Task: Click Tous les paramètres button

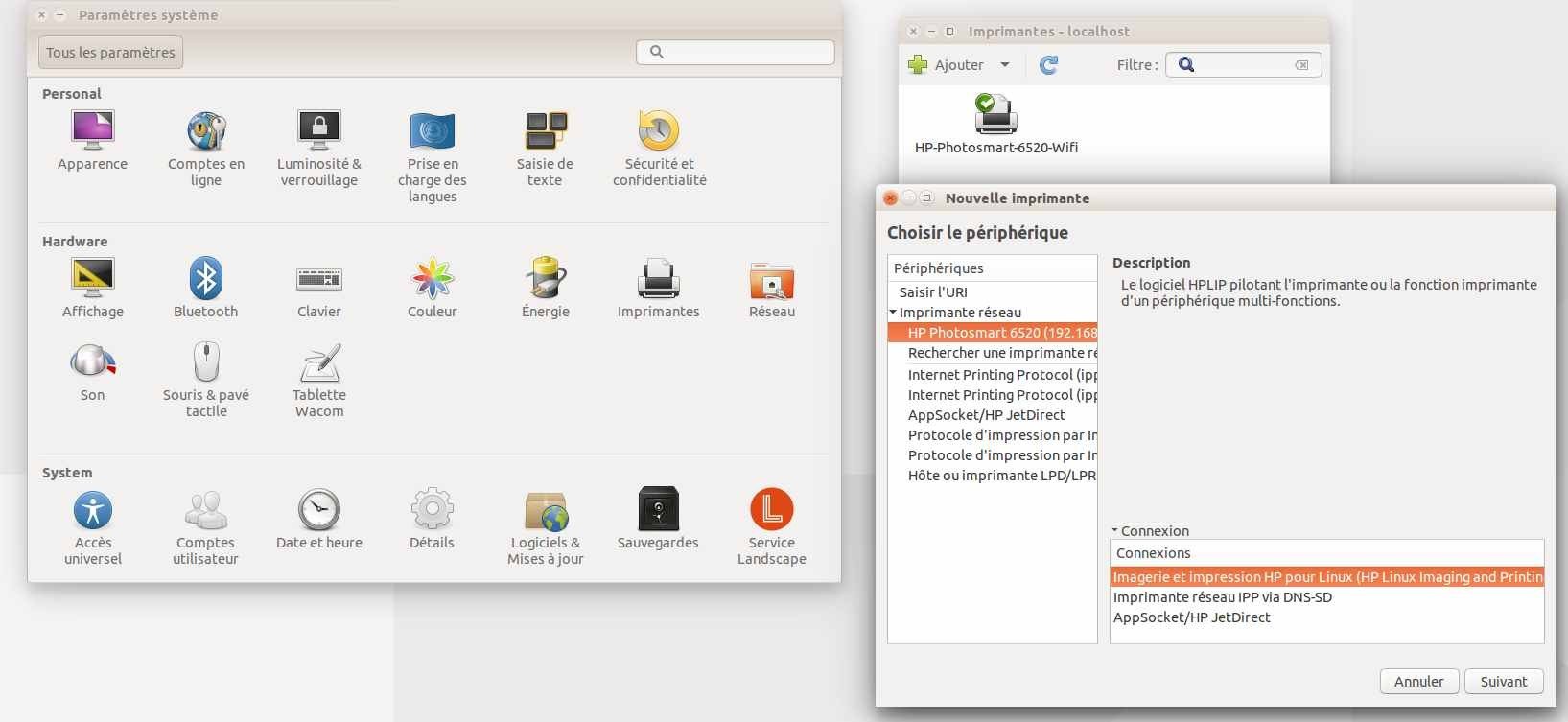Action: pyautogui.click(x=110, y=53)
